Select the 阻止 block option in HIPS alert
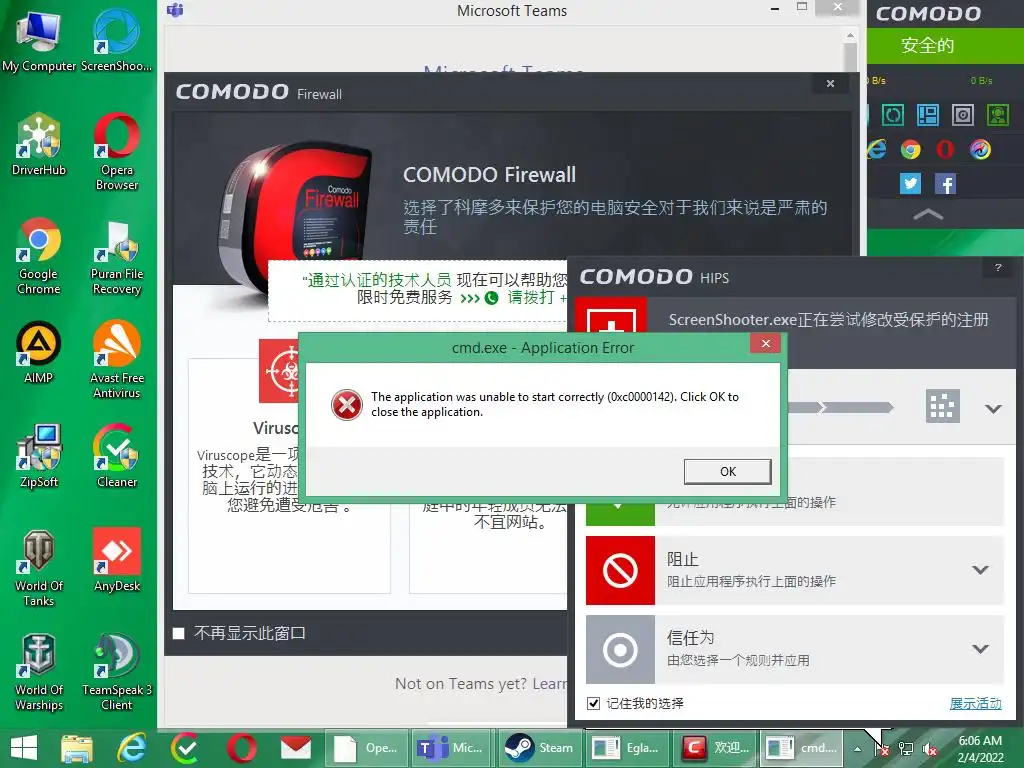 click(794, 570)
